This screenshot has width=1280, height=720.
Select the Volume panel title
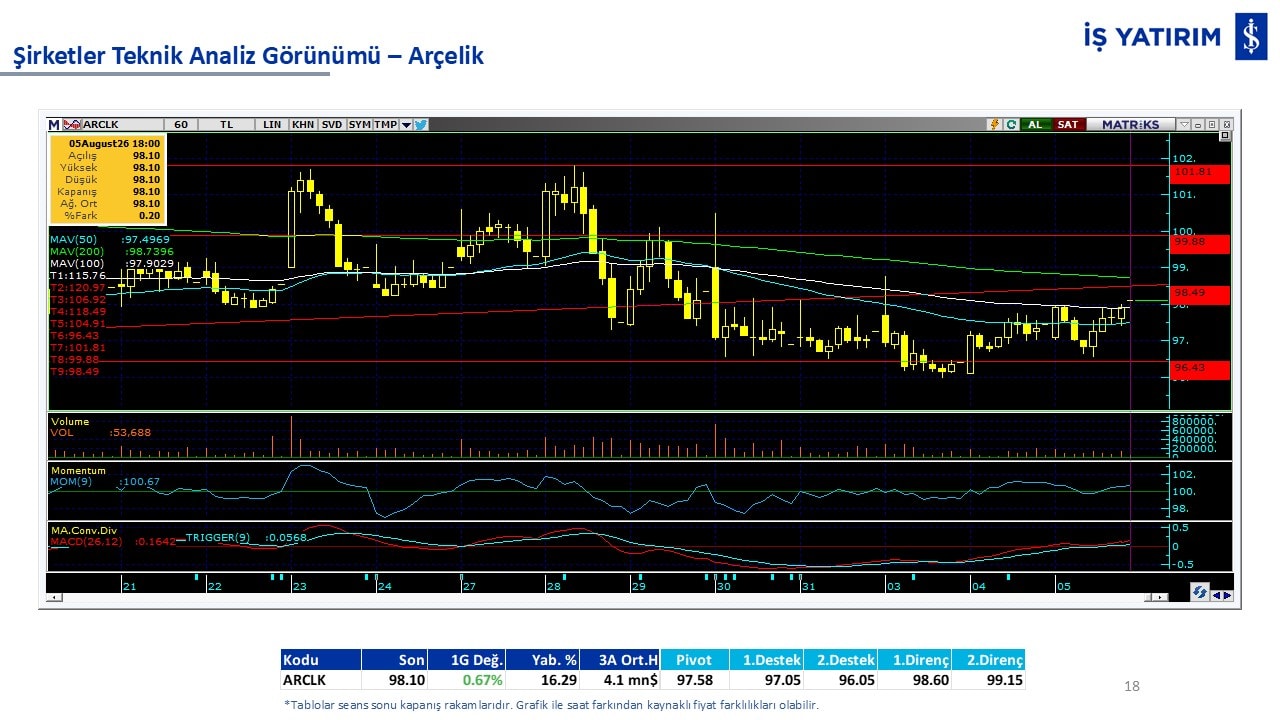(70, 422)
